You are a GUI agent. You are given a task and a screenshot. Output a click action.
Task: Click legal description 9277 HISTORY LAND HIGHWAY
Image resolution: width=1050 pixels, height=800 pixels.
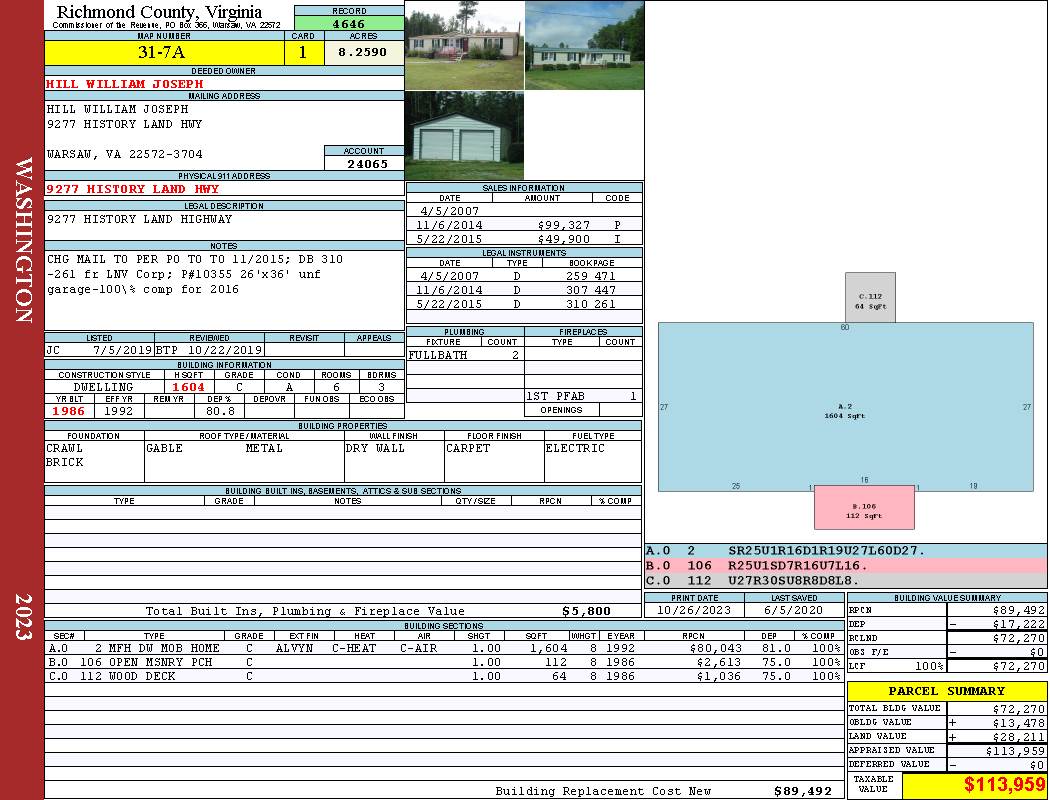pyautogui.click(x=139, y=219)
